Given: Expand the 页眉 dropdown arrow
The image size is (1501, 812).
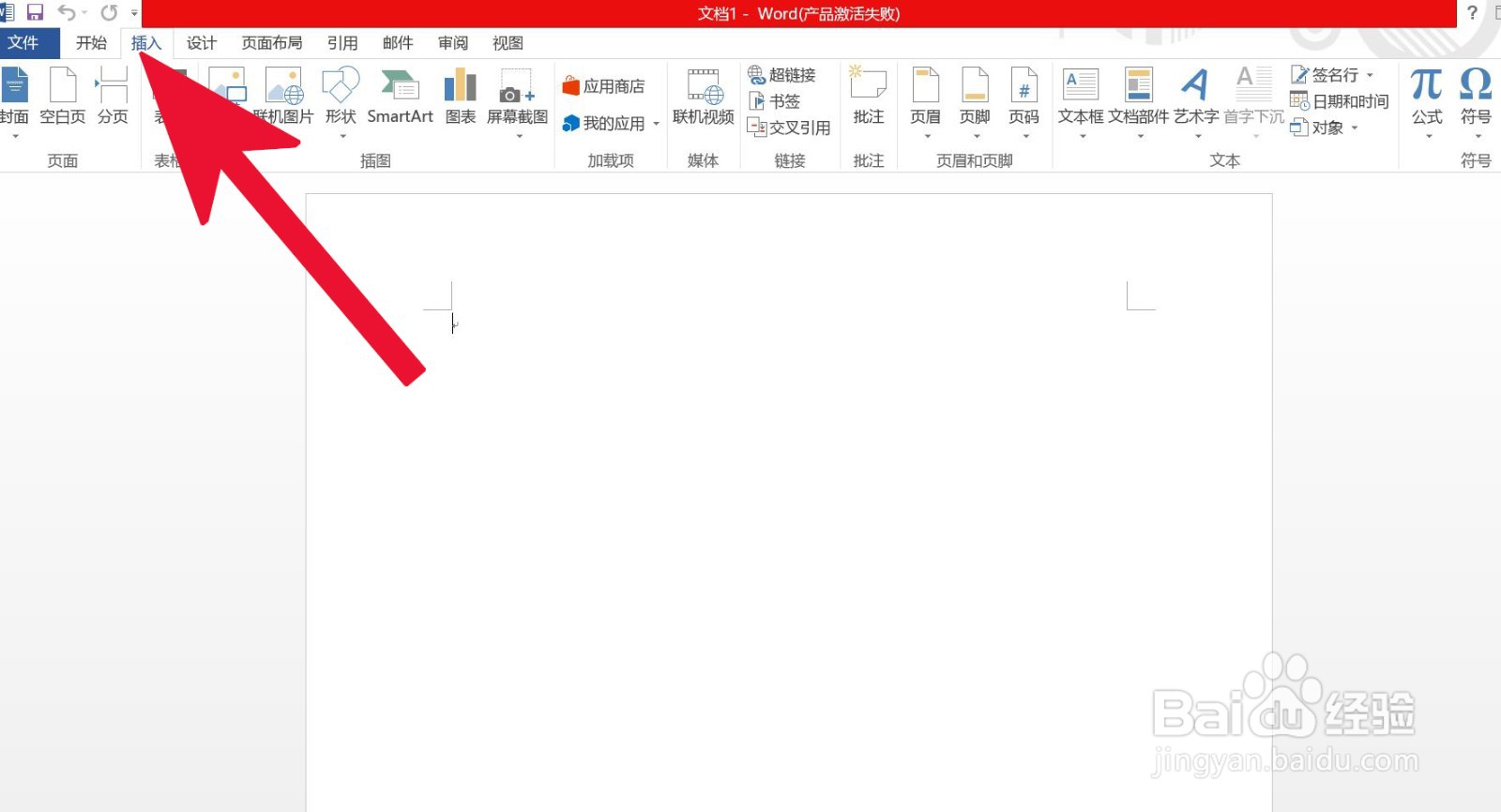Looking at the screenshot, I should pos(928,137).
